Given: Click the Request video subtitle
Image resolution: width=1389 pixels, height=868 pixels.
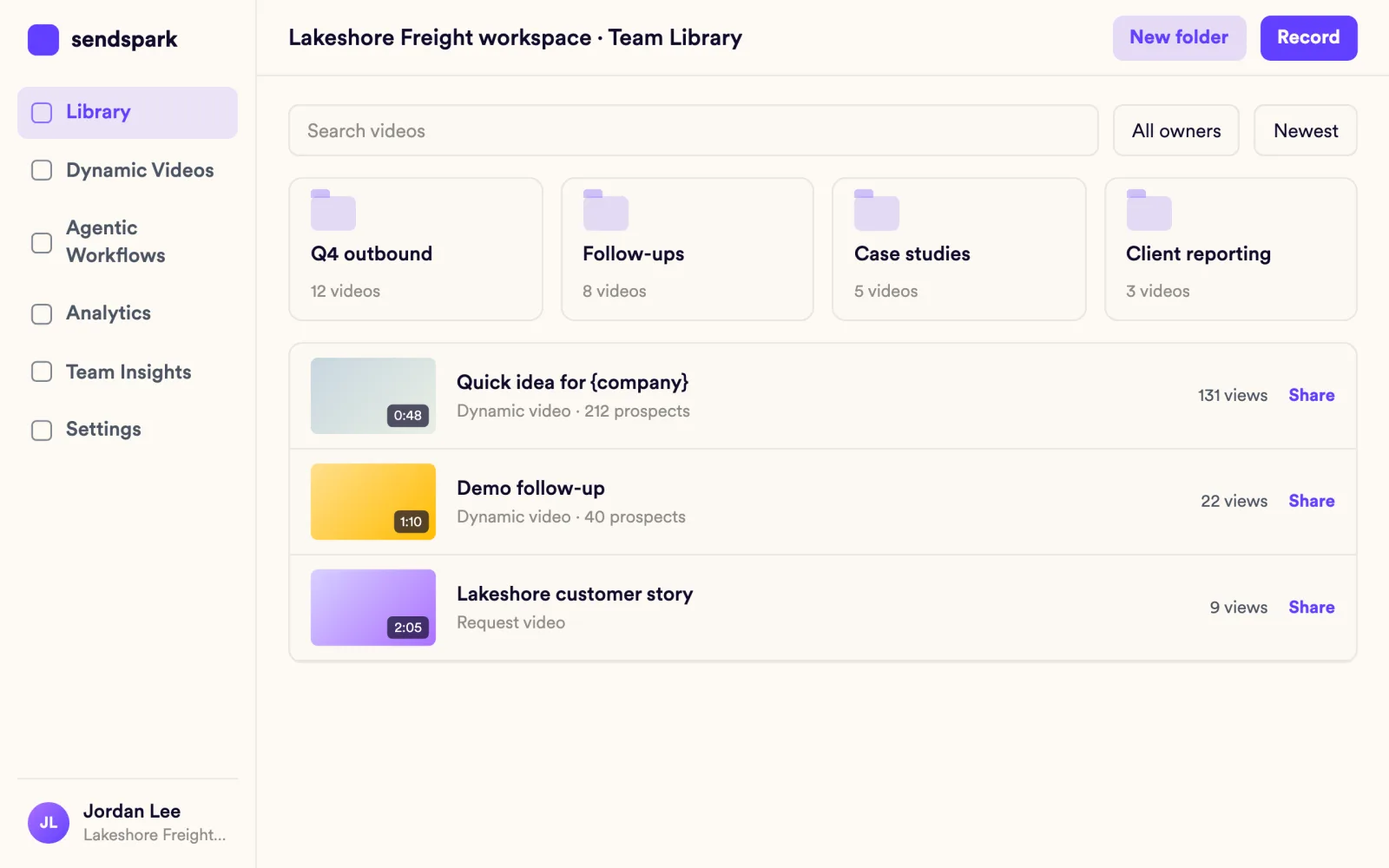Looking at the screenshot, I should (510, 623).
